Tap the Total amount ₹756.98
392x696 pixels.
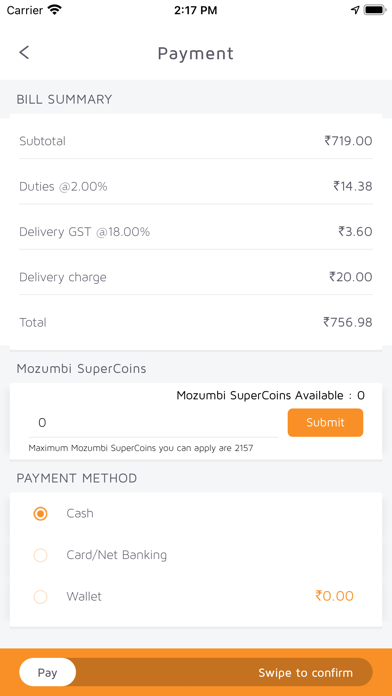(x=348, y=322)
